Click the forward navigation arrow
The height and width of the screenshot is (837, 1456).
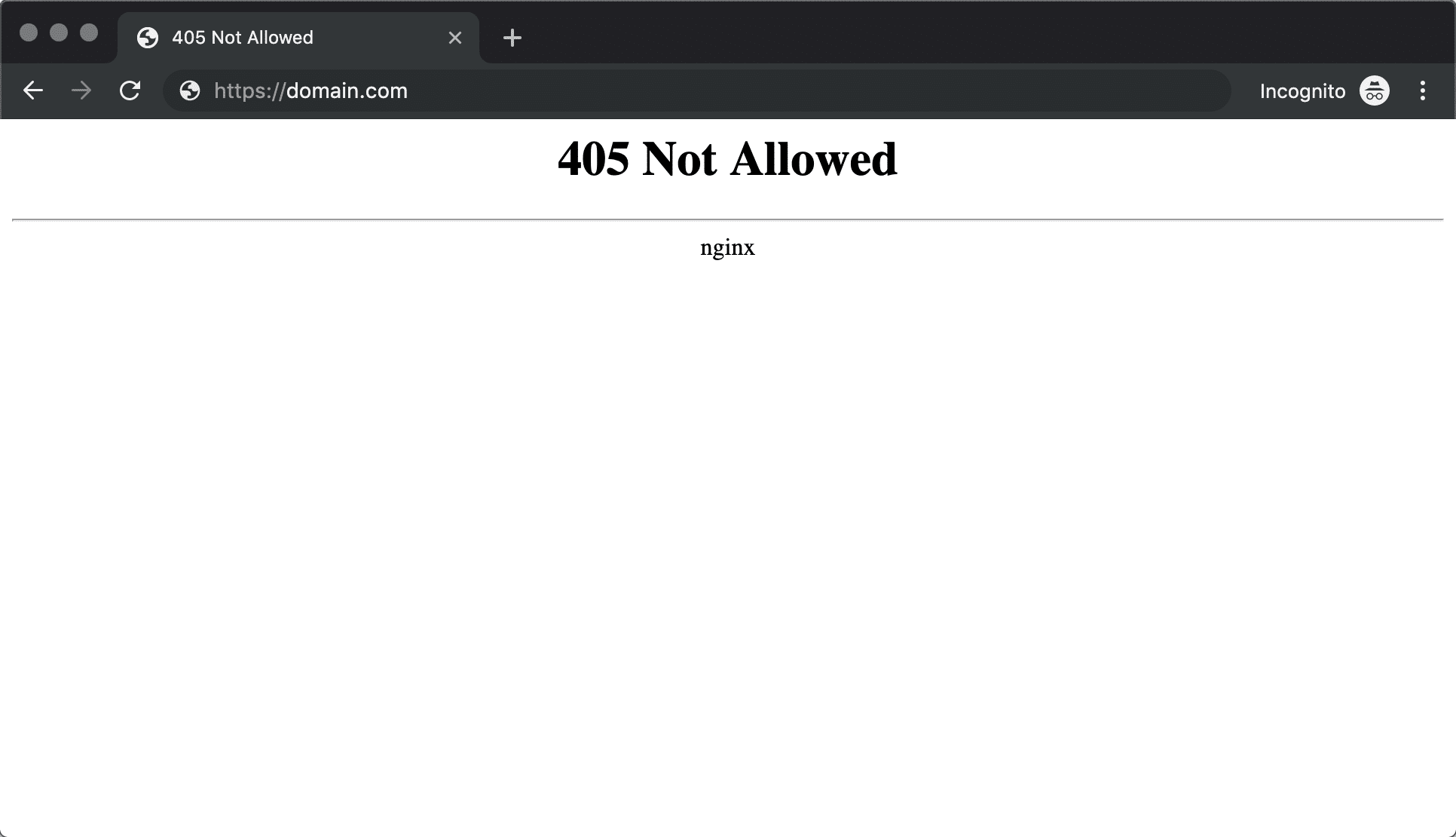coord(81,91)
